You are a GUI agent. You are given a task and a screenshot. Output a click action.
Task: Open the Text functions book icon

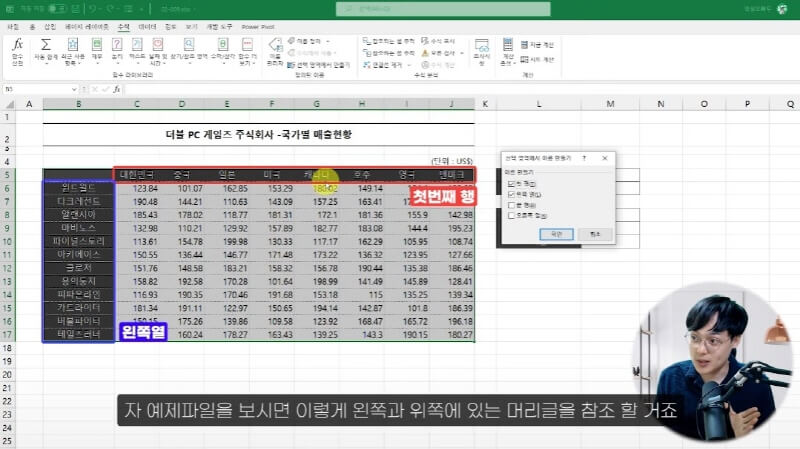pyautogui.click(x=137, y=45)
